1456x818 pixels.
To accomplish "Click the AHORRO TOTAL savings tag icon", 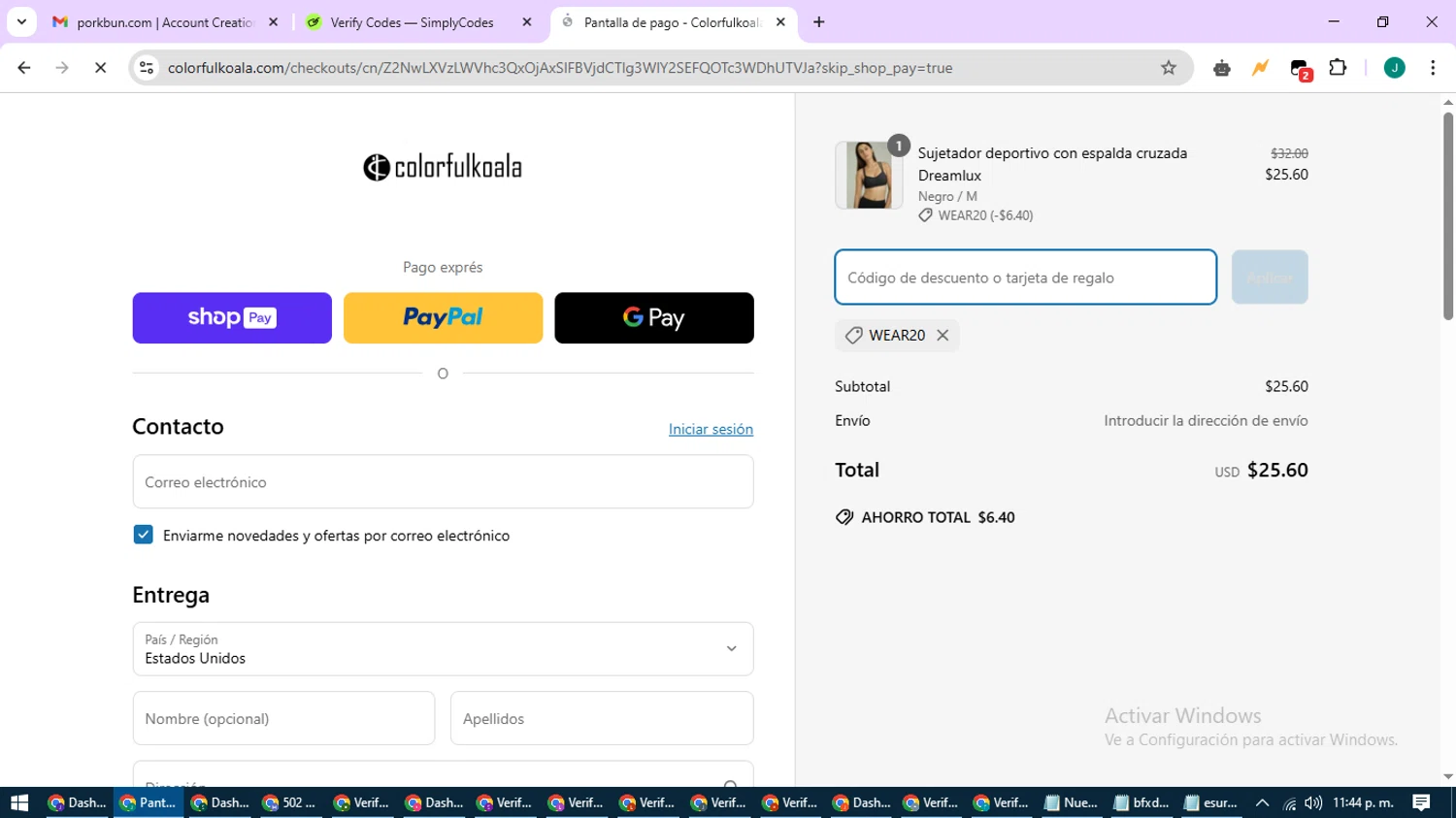I will coord(844,517).
